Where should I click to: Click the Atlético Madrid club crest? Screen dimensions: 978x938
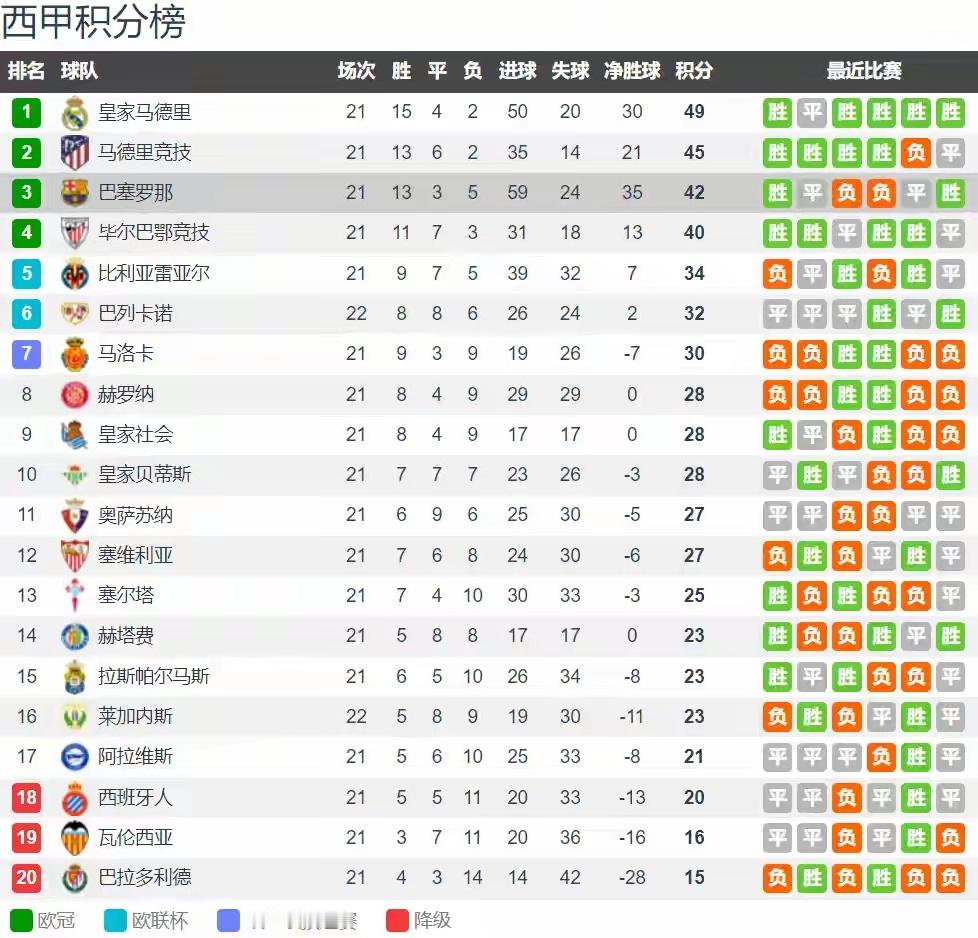tap(75, 153)
